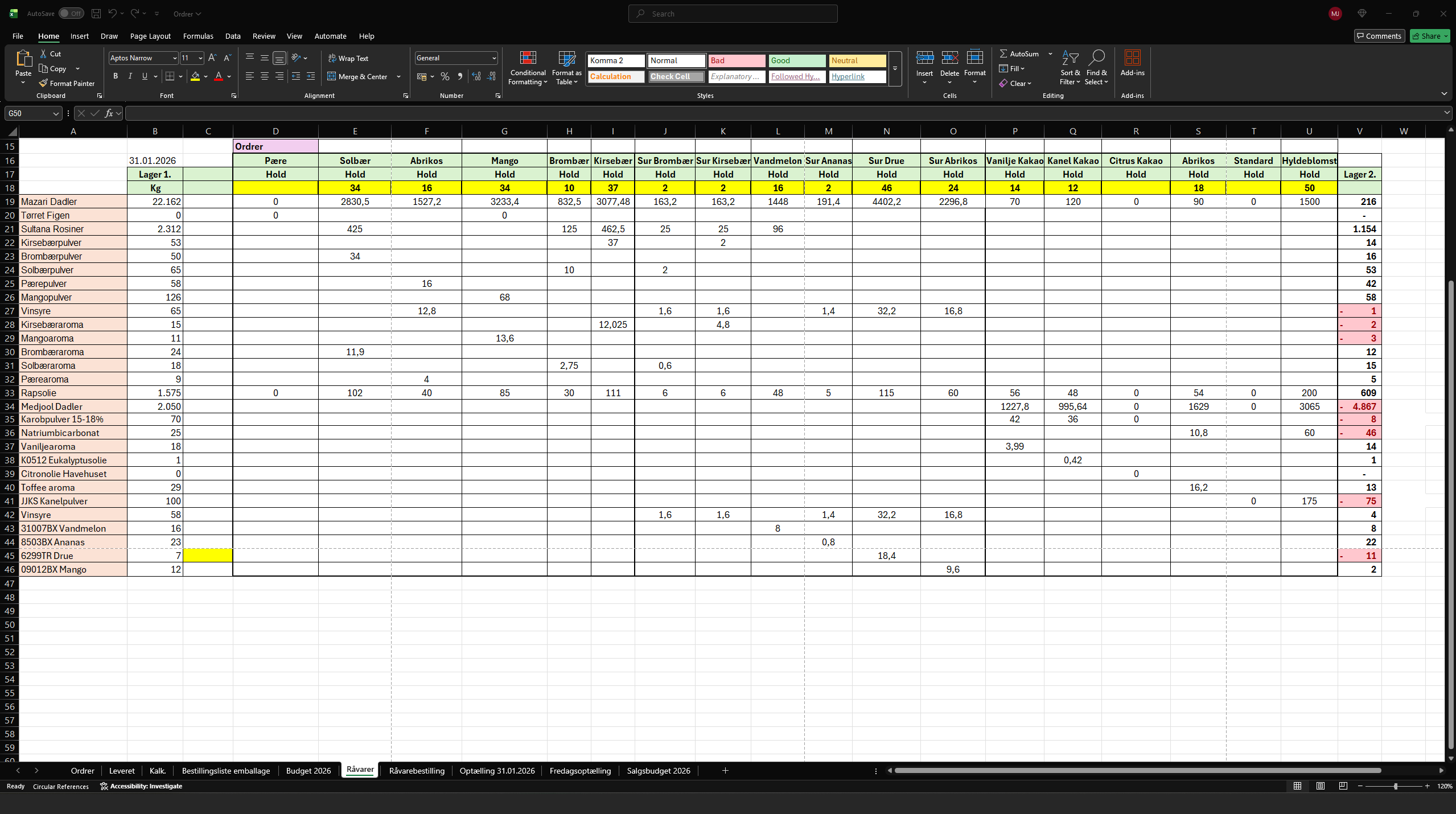Switch to the Formulas ribbon tab
This screenshot has height=814, width=1456.
[198, 35]
